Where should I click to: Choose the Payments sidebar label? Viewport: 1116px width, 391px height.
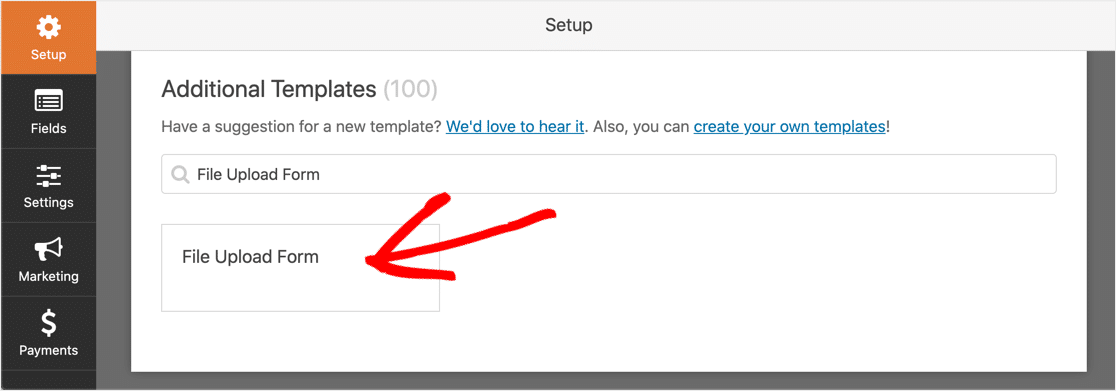(x=48, y=350)
